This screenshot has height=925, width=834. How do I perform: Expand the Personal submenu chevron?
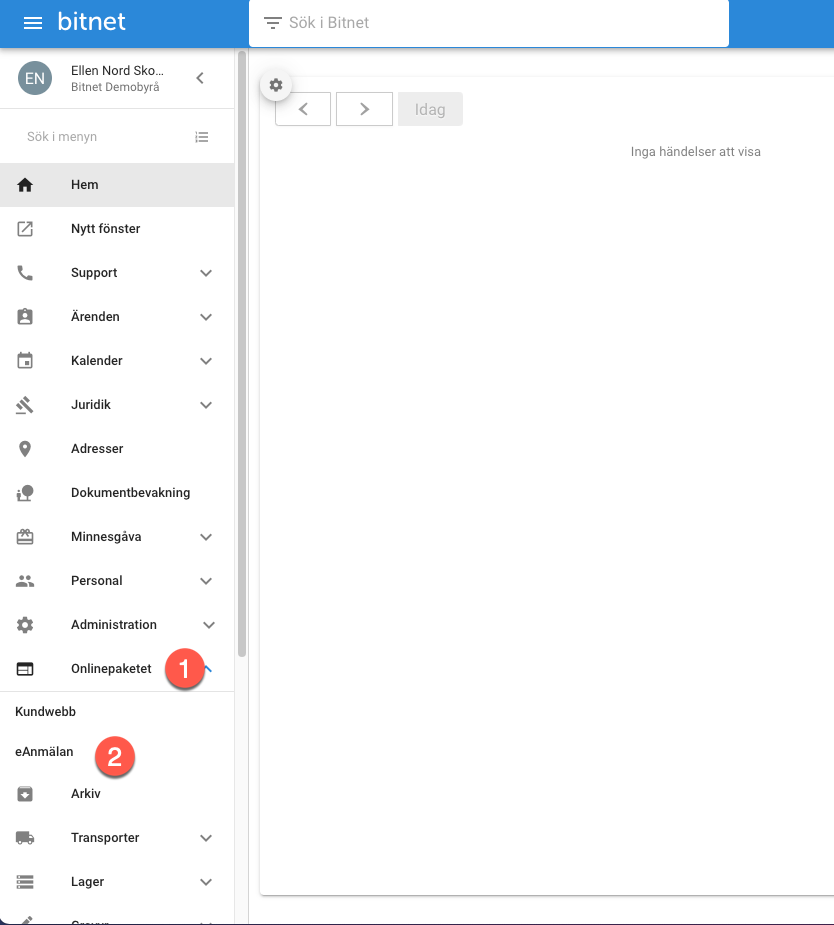tap(206, 581)
